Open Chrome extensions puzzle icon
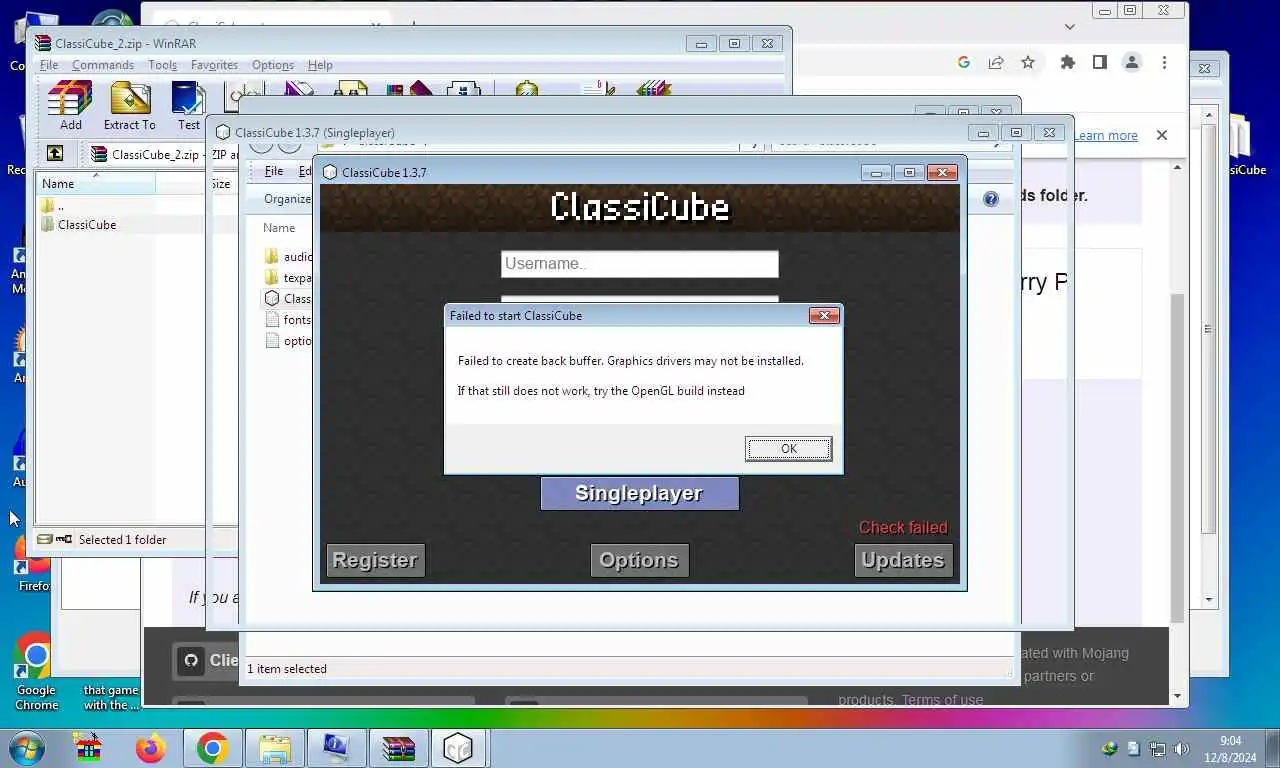 [x=1068, y=62]
